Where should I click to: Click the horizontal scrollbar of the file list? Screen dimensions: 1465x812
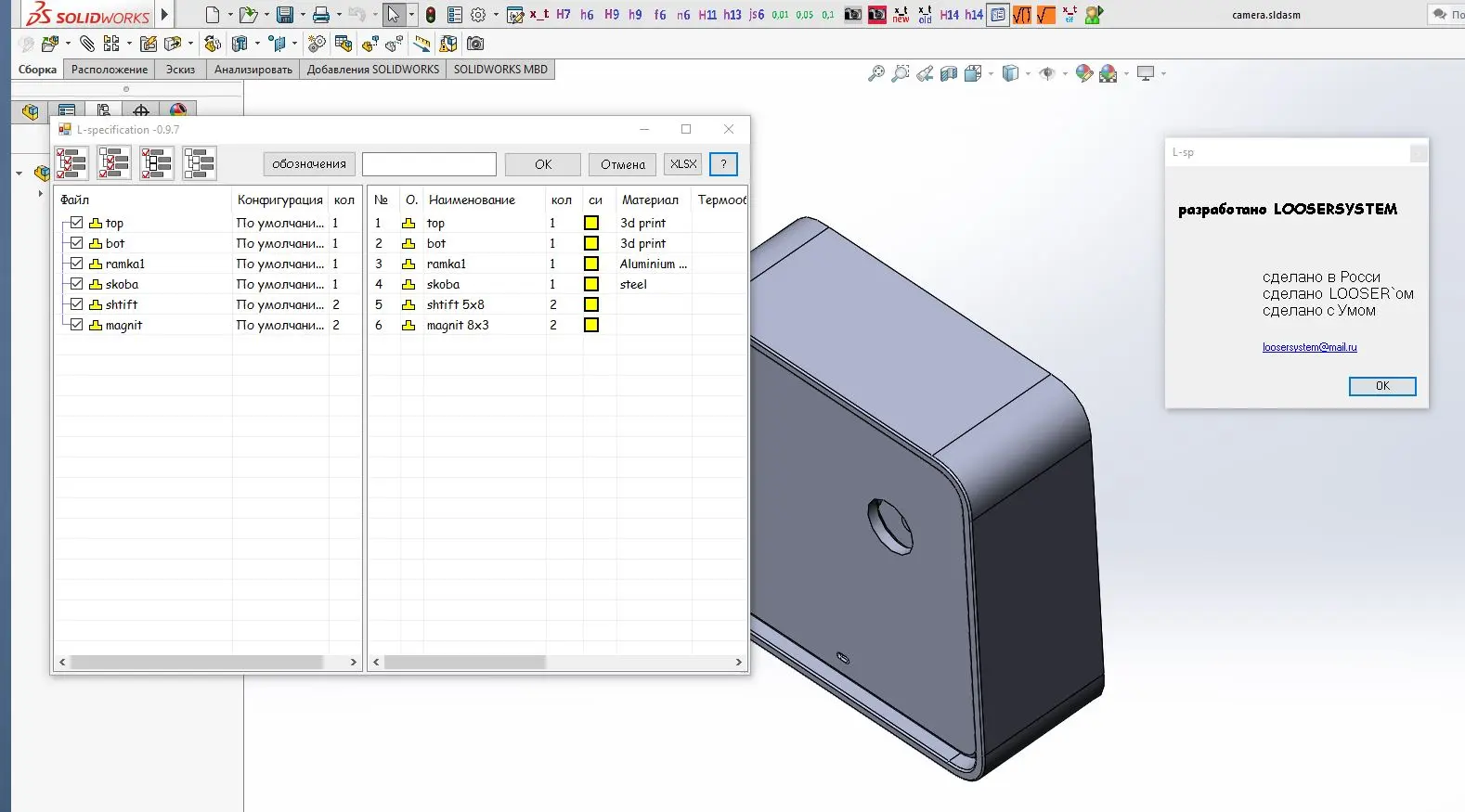(x=196, y=662)
